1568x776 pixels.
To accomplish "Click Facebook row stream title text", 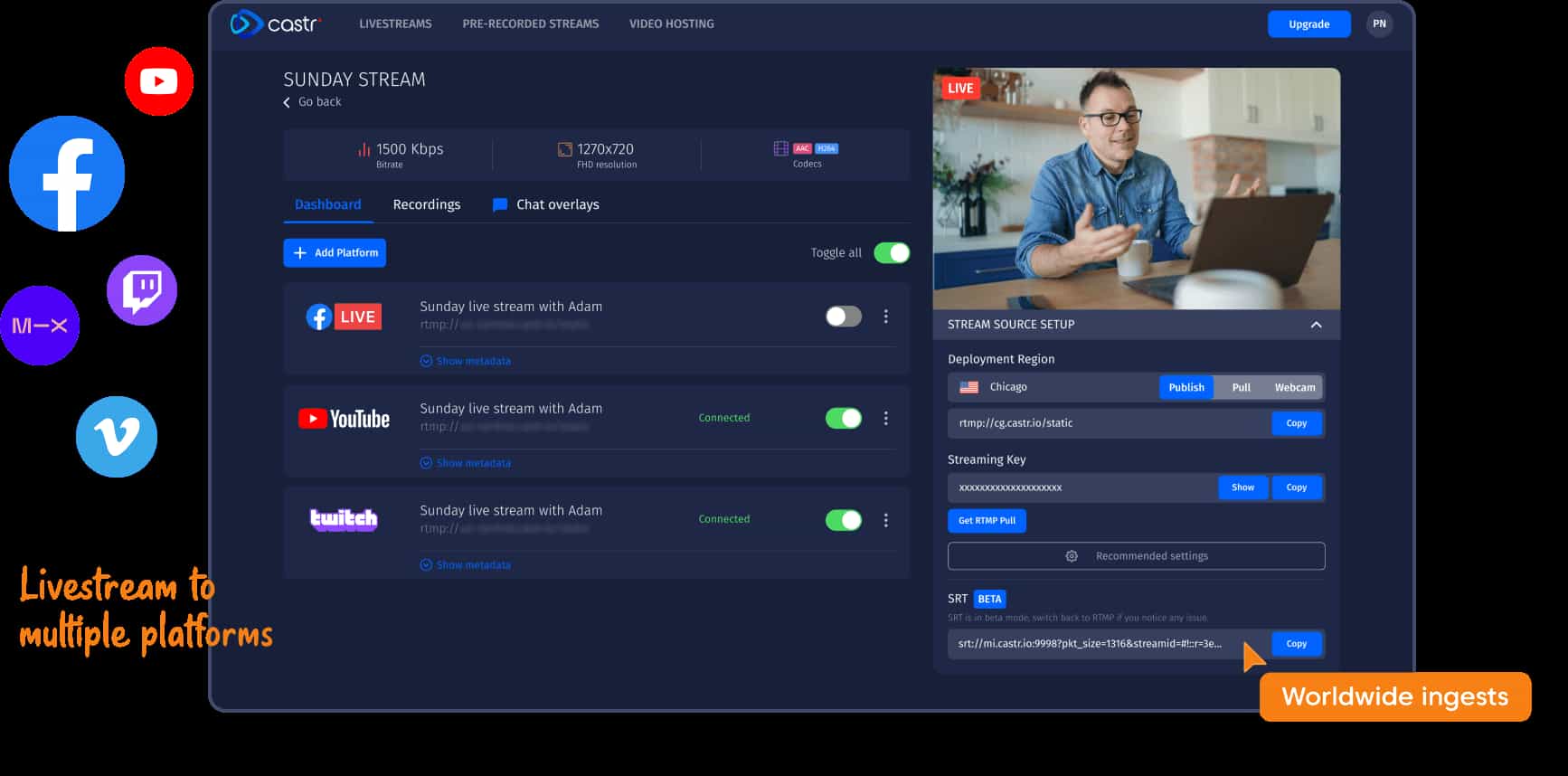I will coord(511,307).
